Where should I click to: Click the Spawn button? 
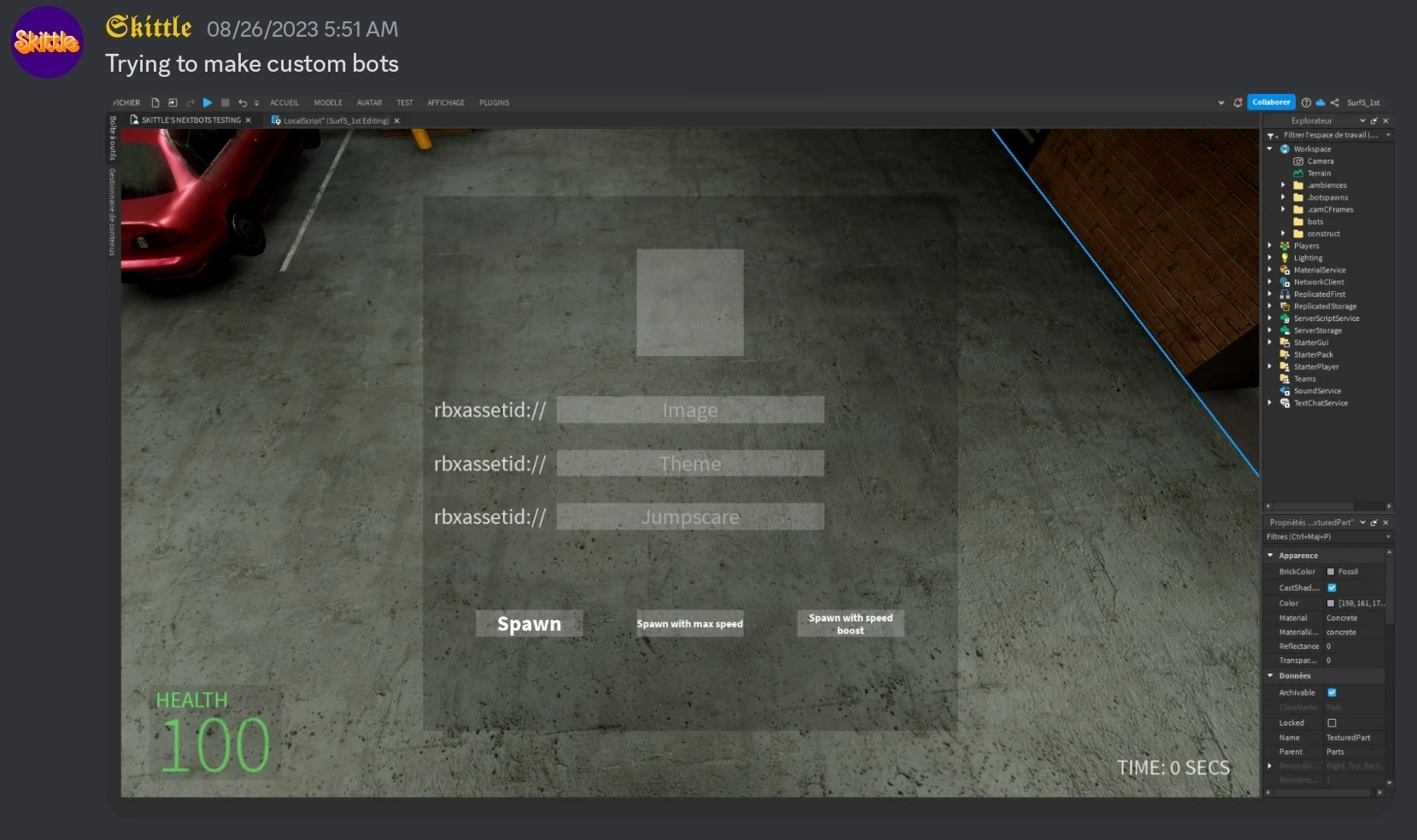(530, 624)
